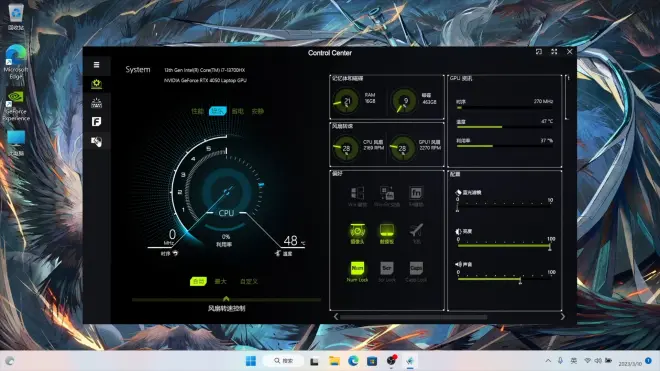The image size is (660, 371).
Task: Click the microphone tray icon
Action: click(x=560, y=361)
